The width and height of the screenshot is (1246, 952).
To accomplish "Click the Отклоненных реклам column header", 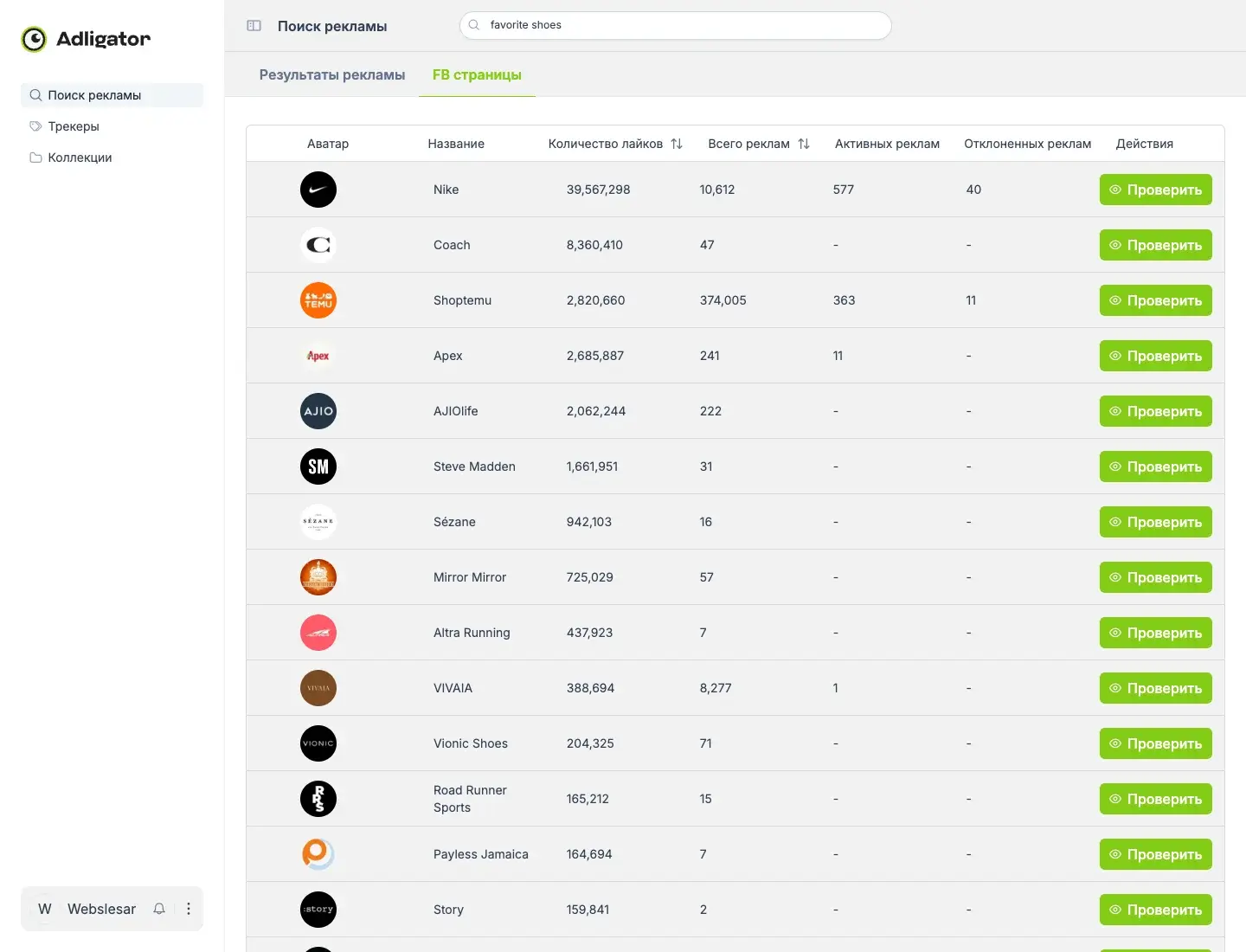I will click(x=1028, y=144).
